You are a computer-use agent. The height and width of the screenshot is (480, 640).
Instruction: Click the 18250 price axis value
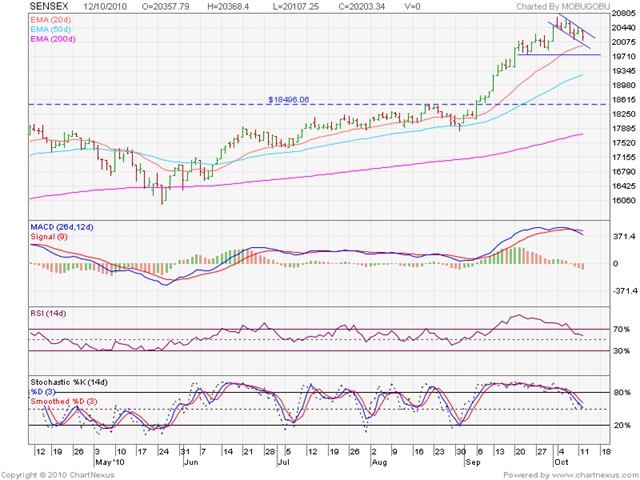pos(623,114)
